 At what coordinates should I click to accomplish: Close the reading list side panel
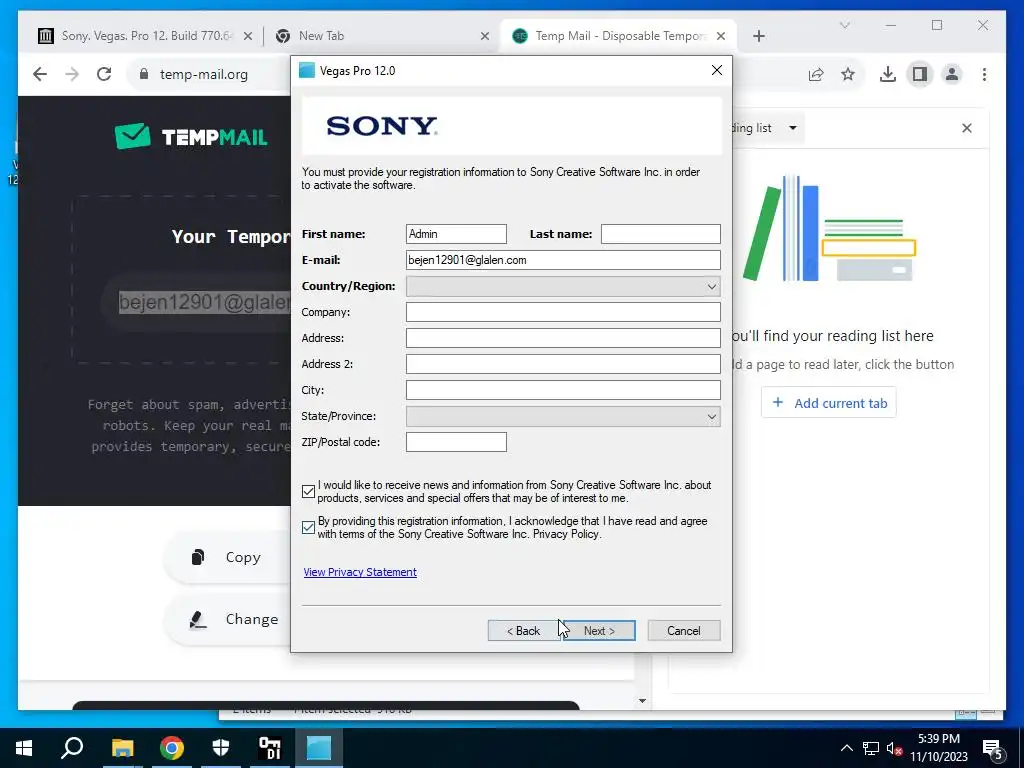point(967,128)
